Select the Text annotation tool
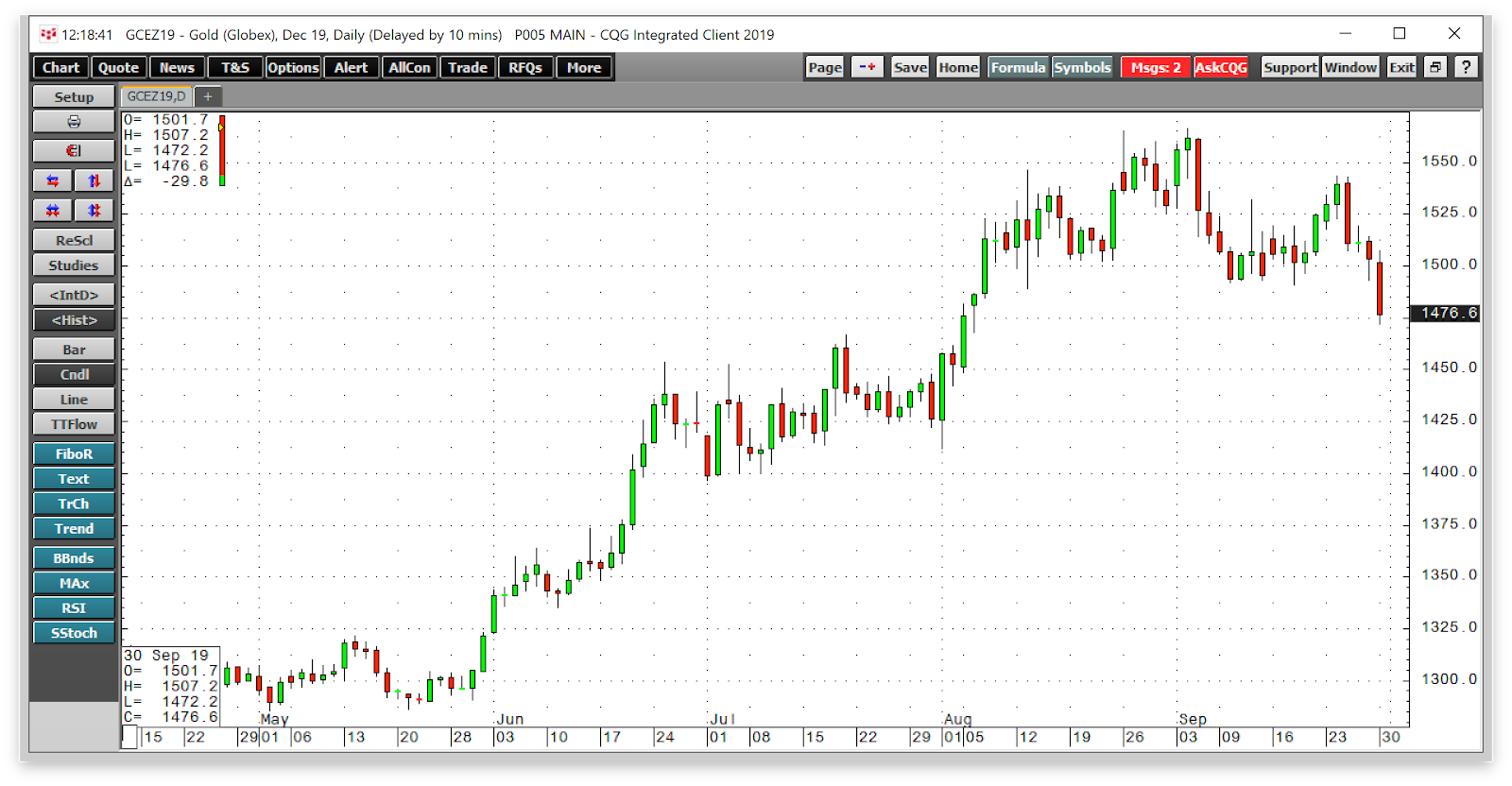The image size is (1512, 786). coord(74,479)
